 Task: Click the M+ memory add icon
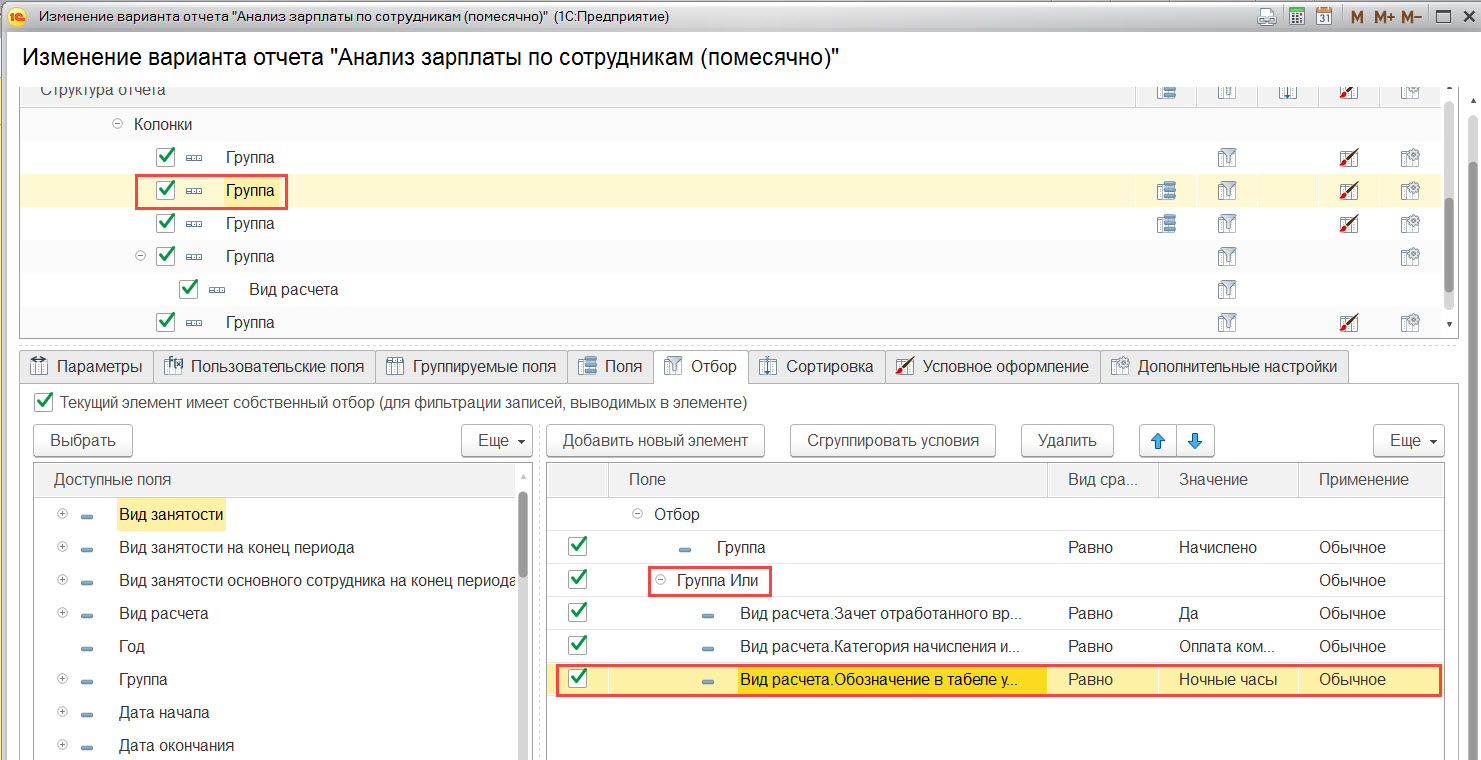[x=1384, y=16]
